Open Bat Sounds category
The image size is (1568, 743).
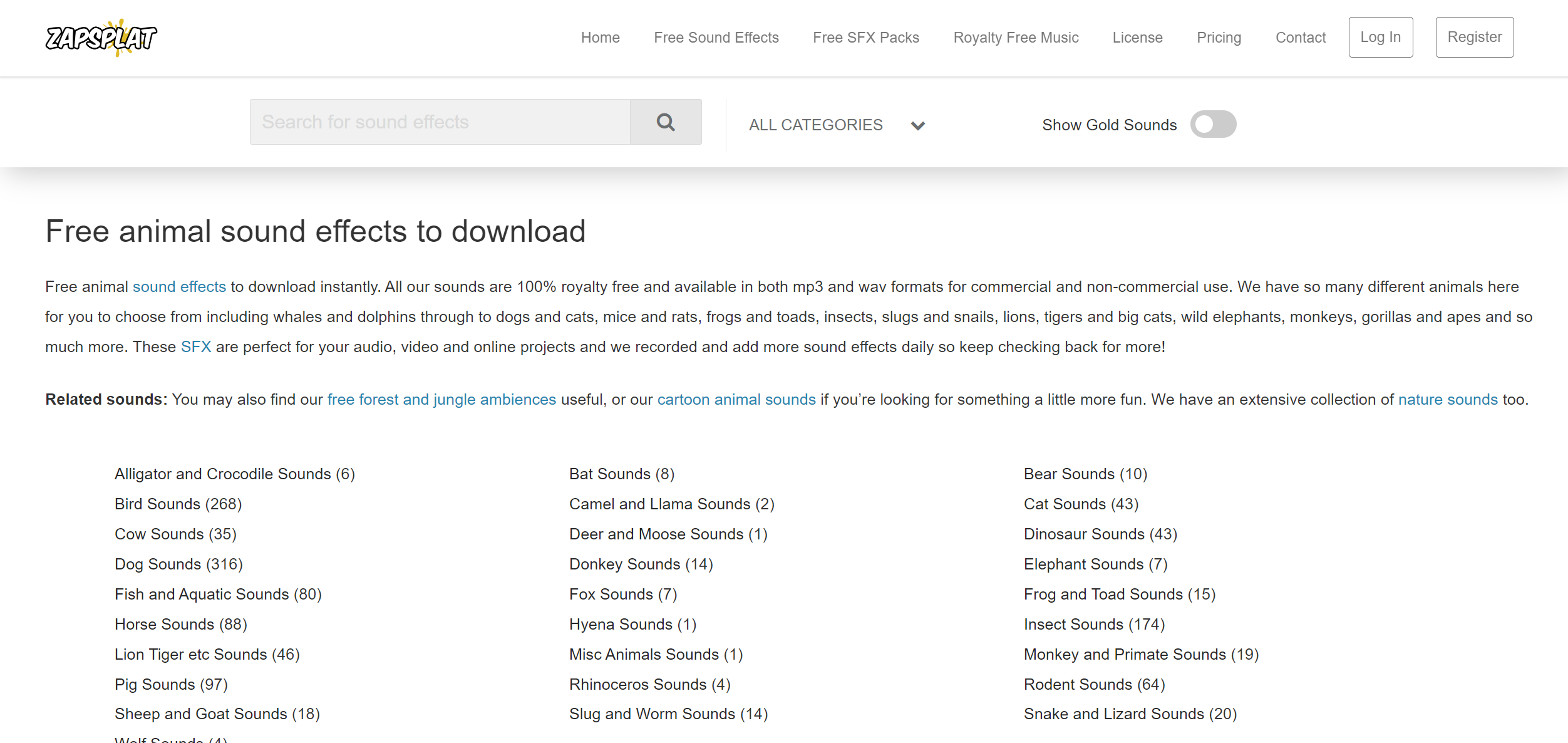point(621,474)
